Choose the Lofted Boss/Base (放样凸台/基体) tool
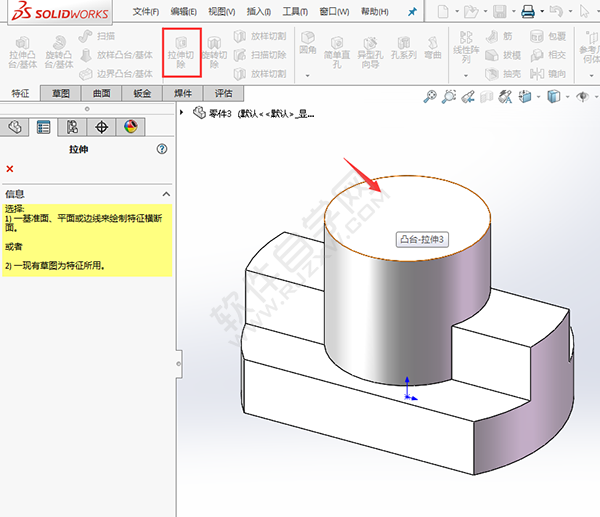 click(117, 55)
